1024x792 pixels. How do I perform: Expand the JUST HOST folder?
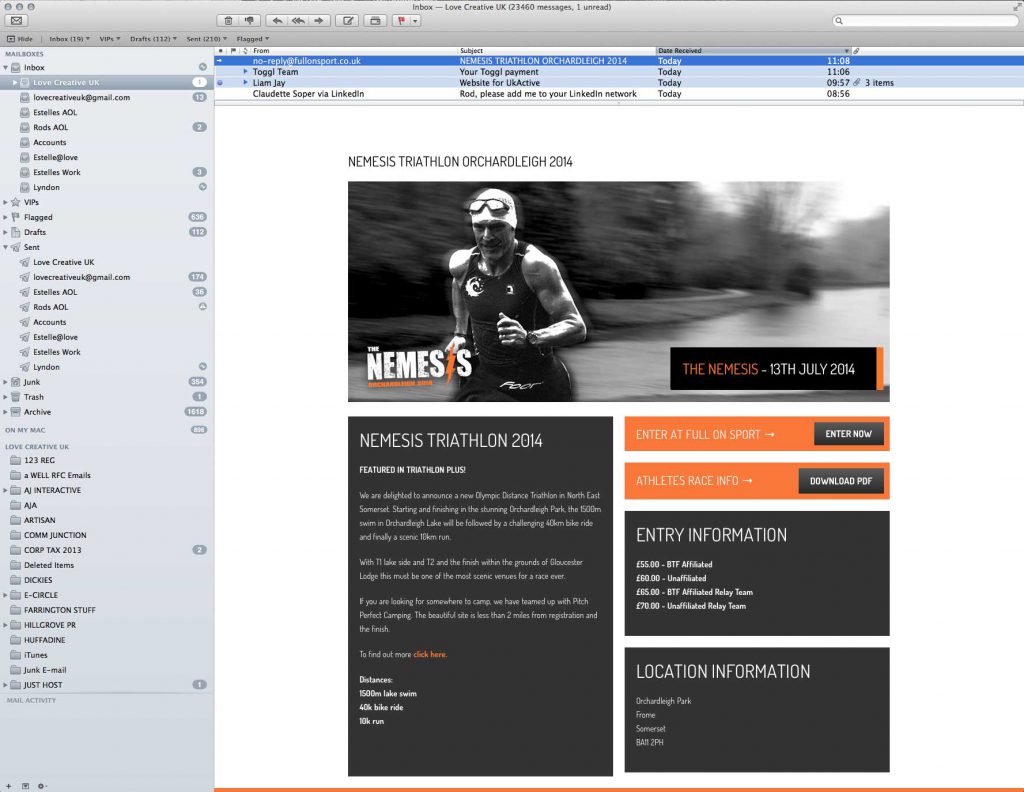pos(6,685)
